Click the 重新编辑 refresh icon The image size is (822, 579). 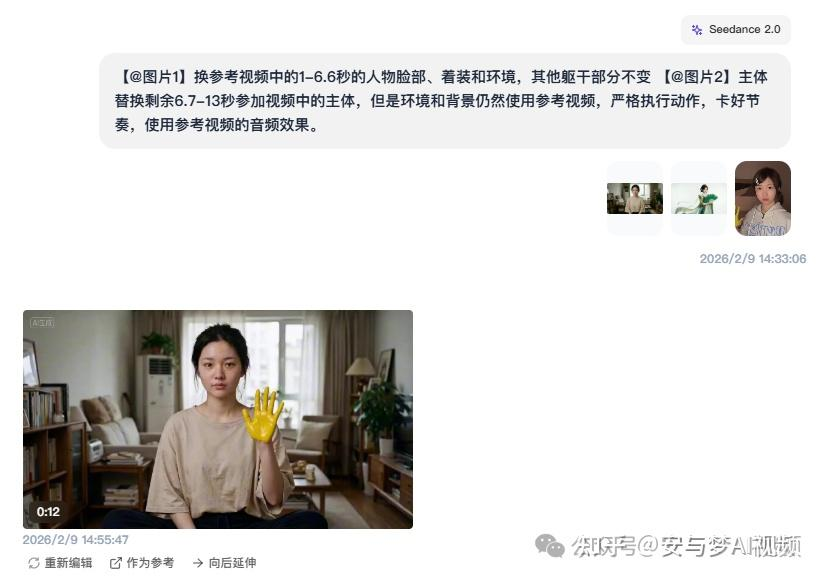34,563
